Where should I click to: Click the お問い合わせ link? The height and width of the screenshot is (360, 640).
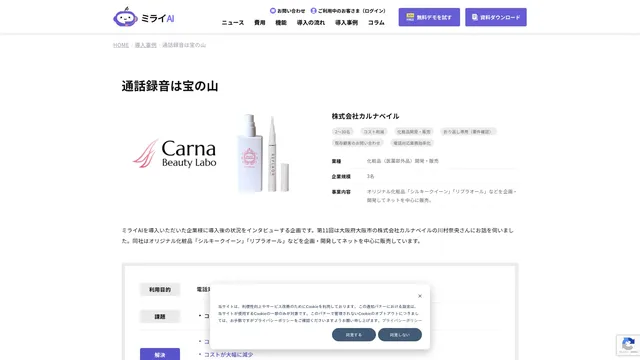coord(291,11)
